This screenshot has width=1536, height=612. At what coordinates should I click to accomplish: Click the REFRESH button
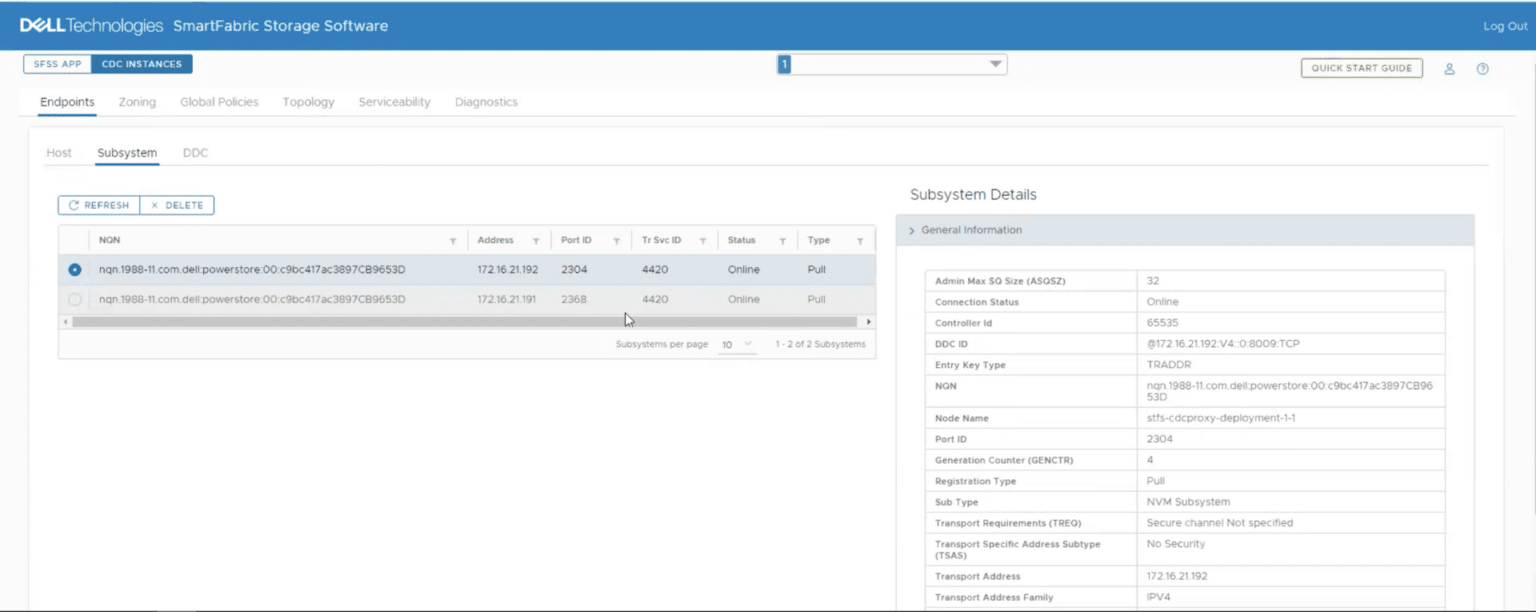point(99,205)
